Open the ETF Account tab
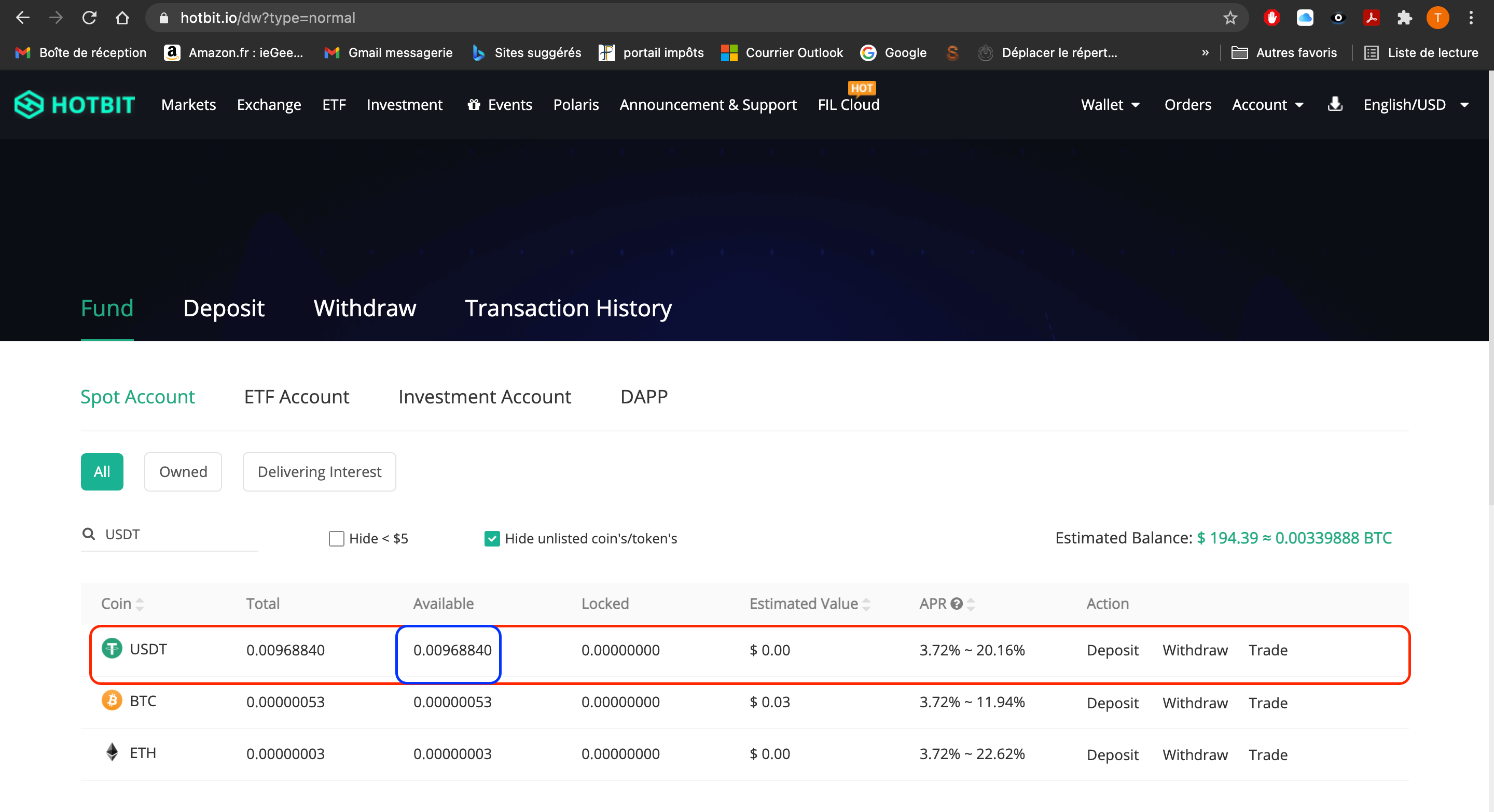This screenshot has height=812, width=1494. 296,397
